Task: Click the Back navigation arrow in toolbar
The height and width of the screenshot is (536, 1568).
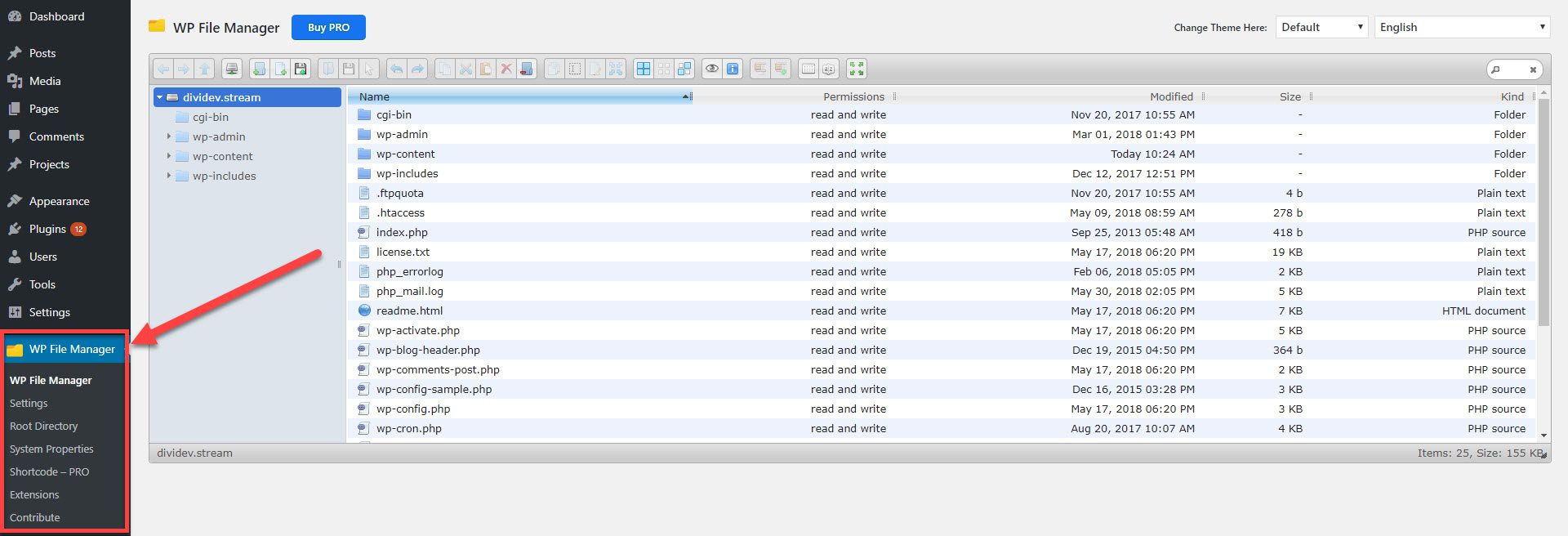Action: [163, 69]
